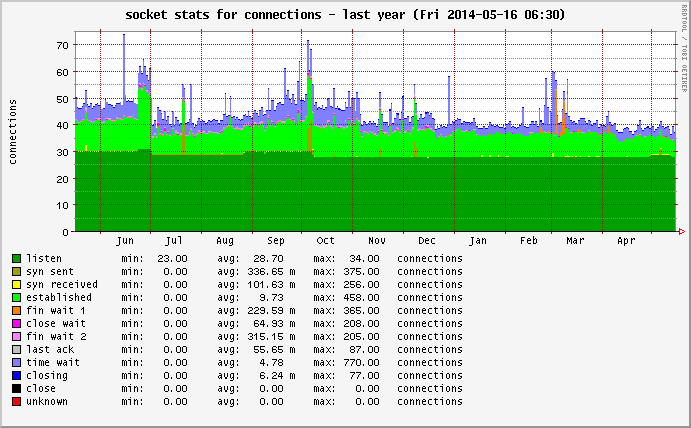Click the vertical connections y-axis label

pos(13,131)
